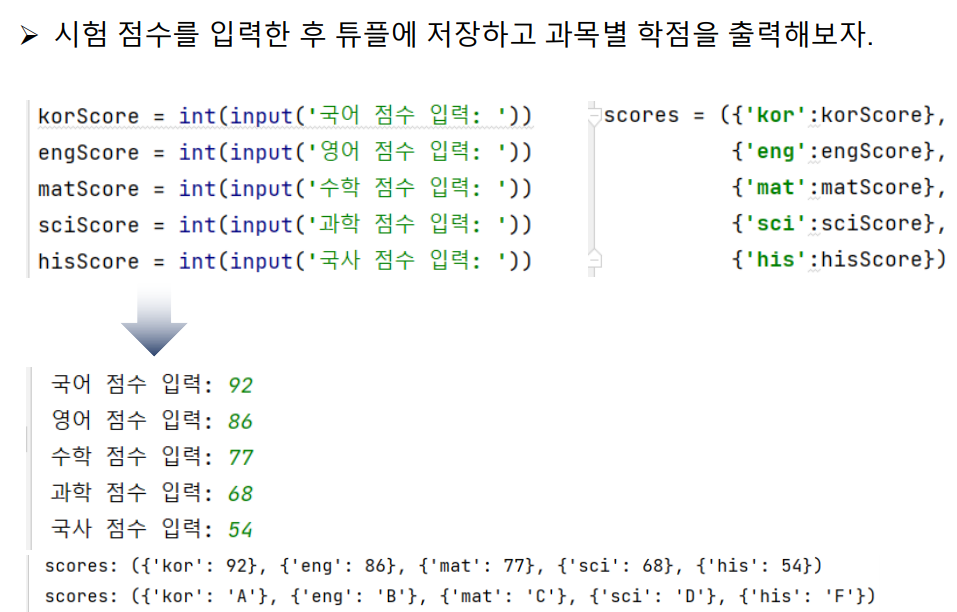The width and height of the screenshot is (957, 612).
Task: Click the 국어 점수 입력 value 92
Action: pyautogui.click(x=240, y=386)
